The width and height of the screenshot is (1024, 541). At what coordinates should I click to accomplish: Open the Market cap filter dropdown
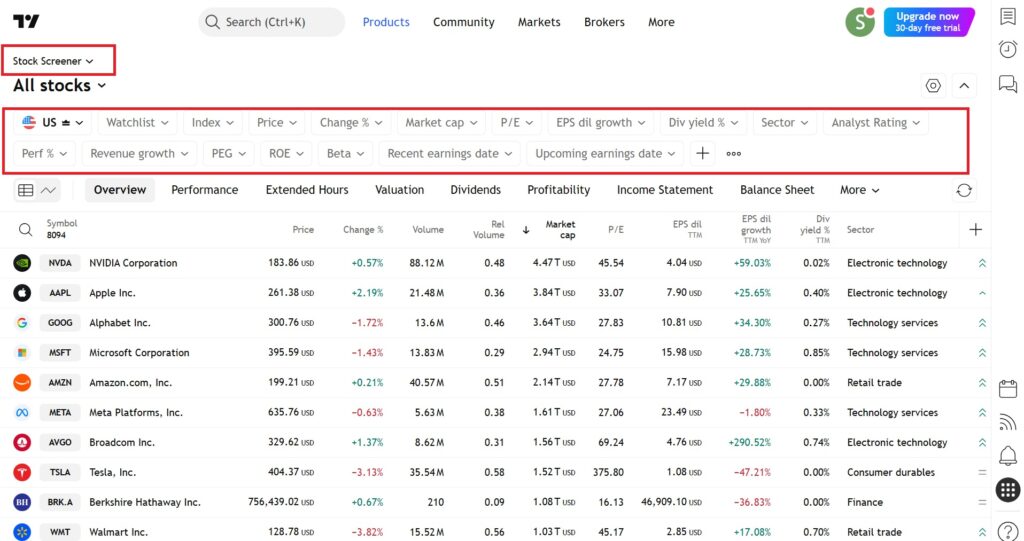[440, 123]
